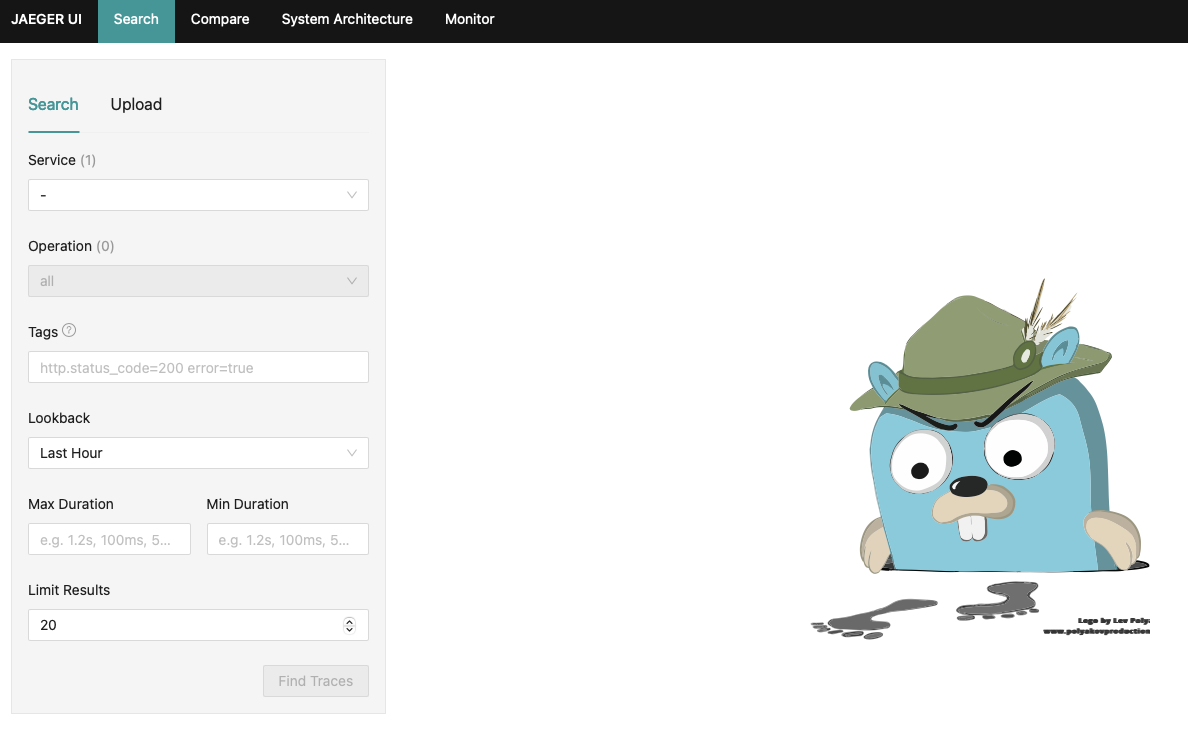Viewport: 1188px width, 740px height.
Task: Click the stepper arrows in Limit Results
Action: [349, 625]
